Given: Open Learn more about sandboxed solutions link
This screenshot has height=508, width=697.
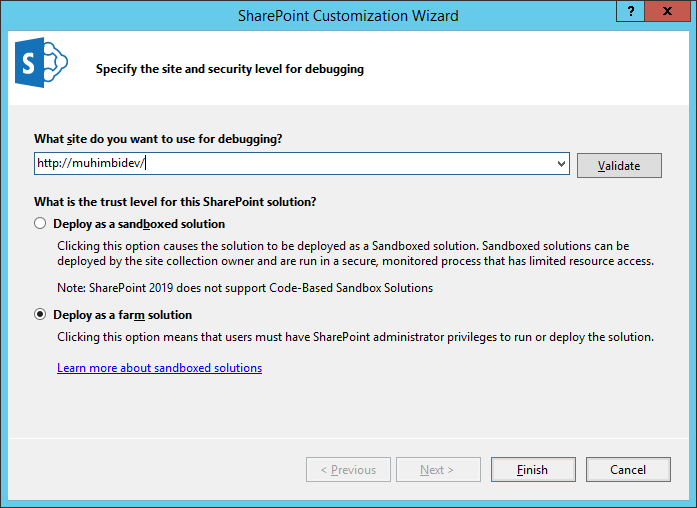Looking at the screenshot, I should (160, 368).
